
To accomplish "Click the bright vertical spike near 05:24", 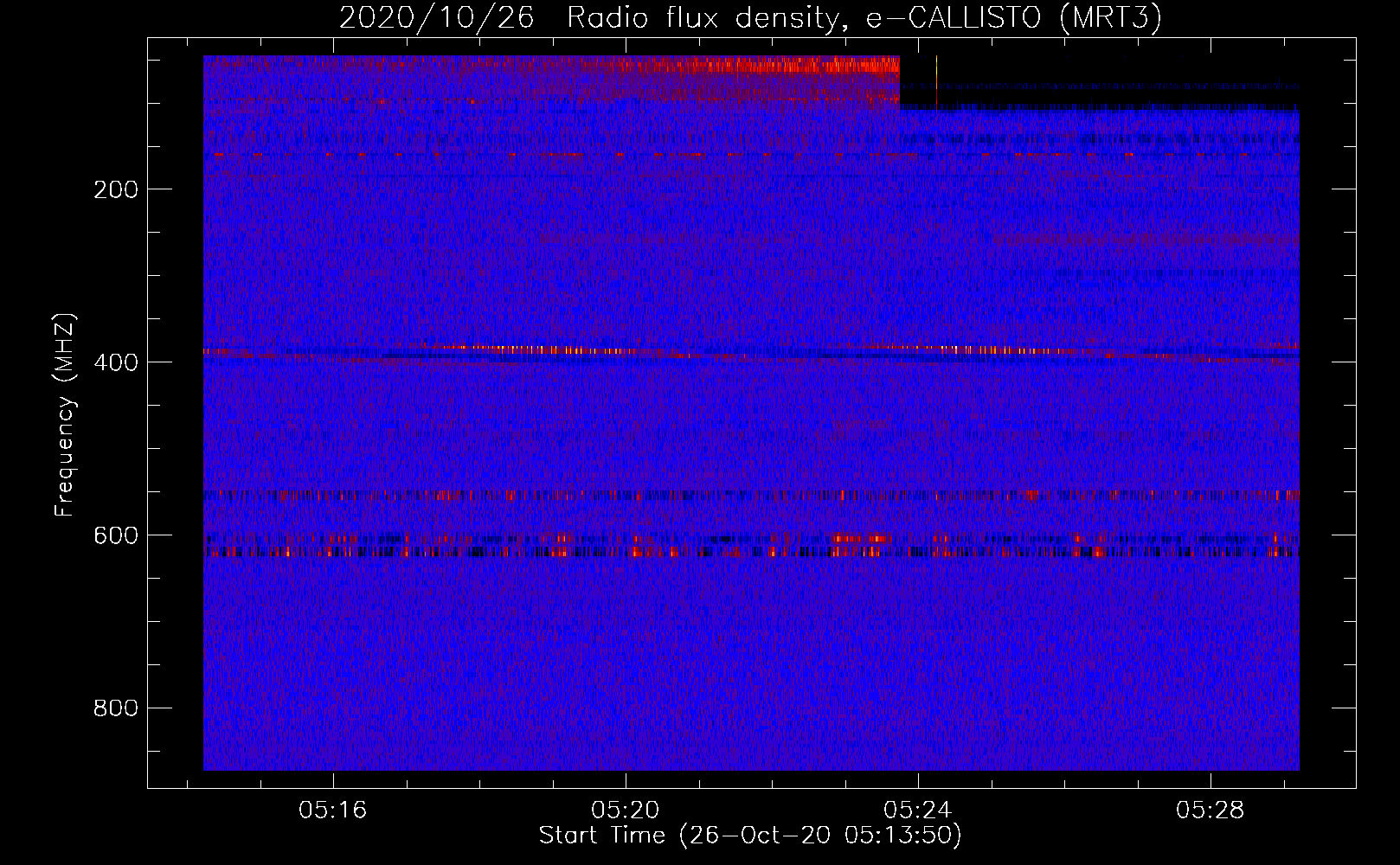I will click(936, 82).
